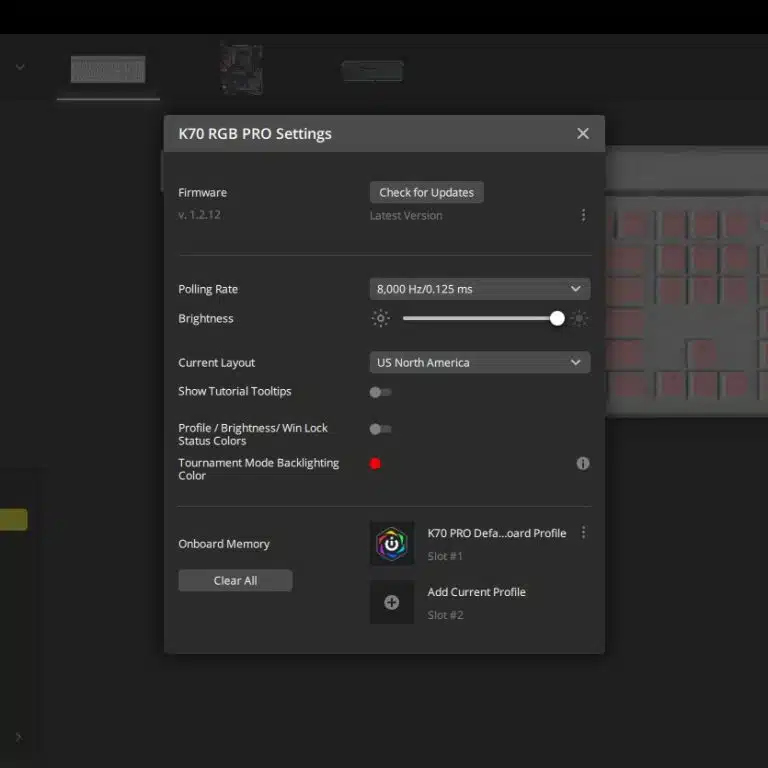The height and width of the screenshot is (768, 768).
Task: Click the high brightness sun icon
Action: (x=580, y=319)
